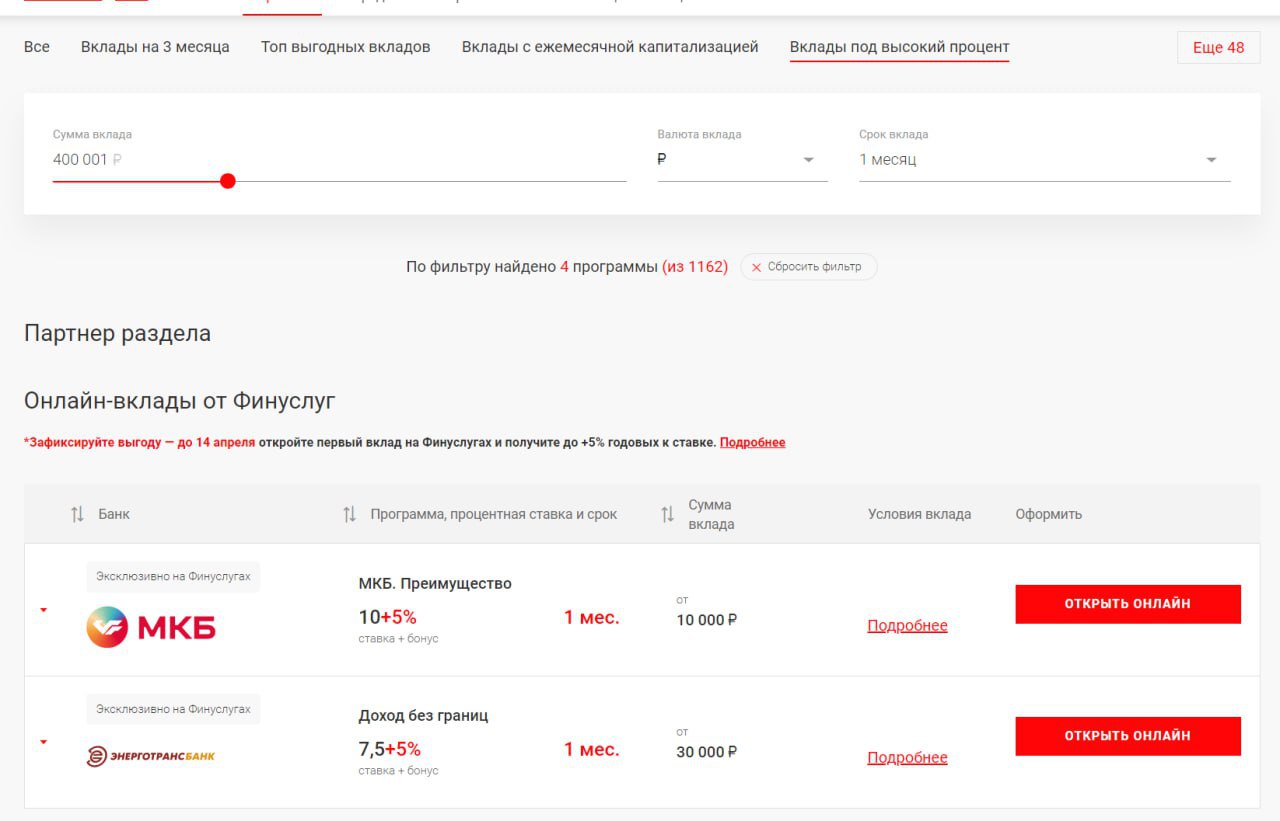Viewport: 1280px width, 821px height.
Task: Click the "7,5+5%" rate in Энерготрансбанк row
Action: [x=389, y=749]
